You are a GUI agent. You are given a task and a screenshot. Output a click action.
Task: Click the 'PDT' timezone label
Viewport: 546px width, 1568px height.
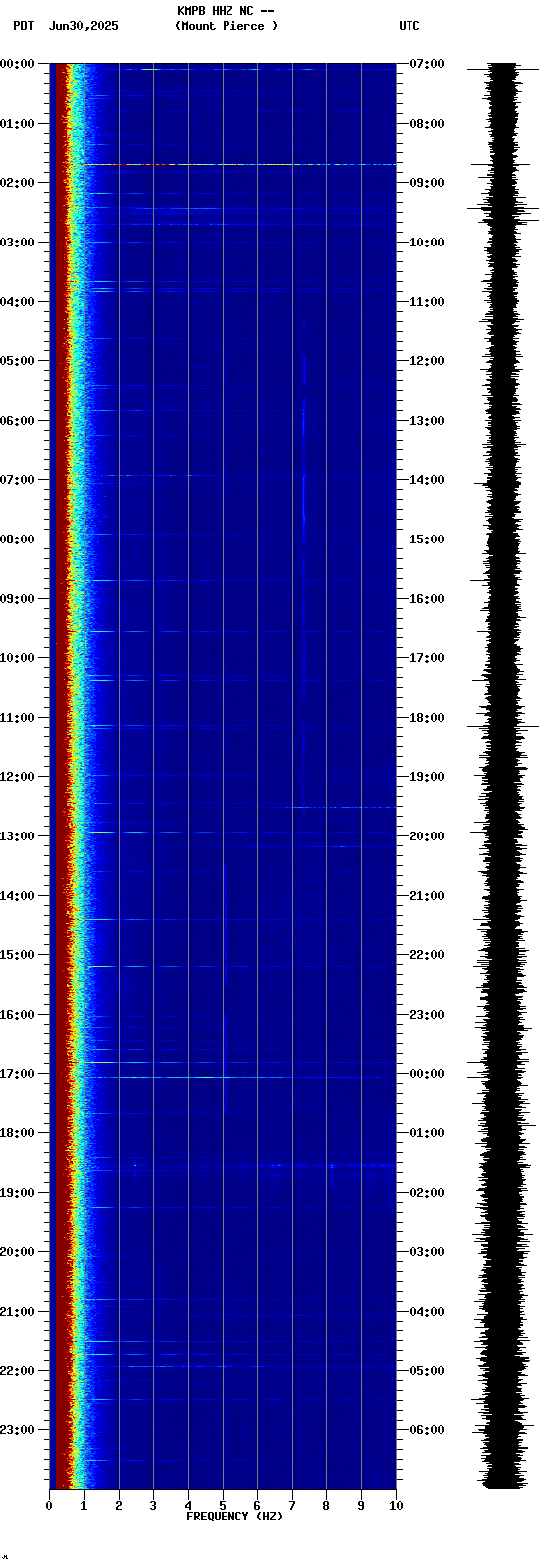23,26
